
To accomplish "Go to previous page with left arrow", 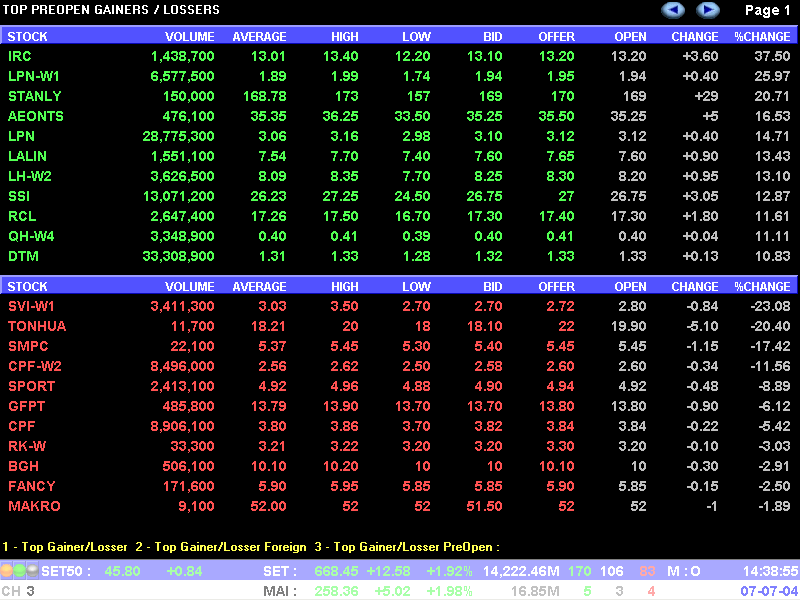I will [x=673, y=10].
